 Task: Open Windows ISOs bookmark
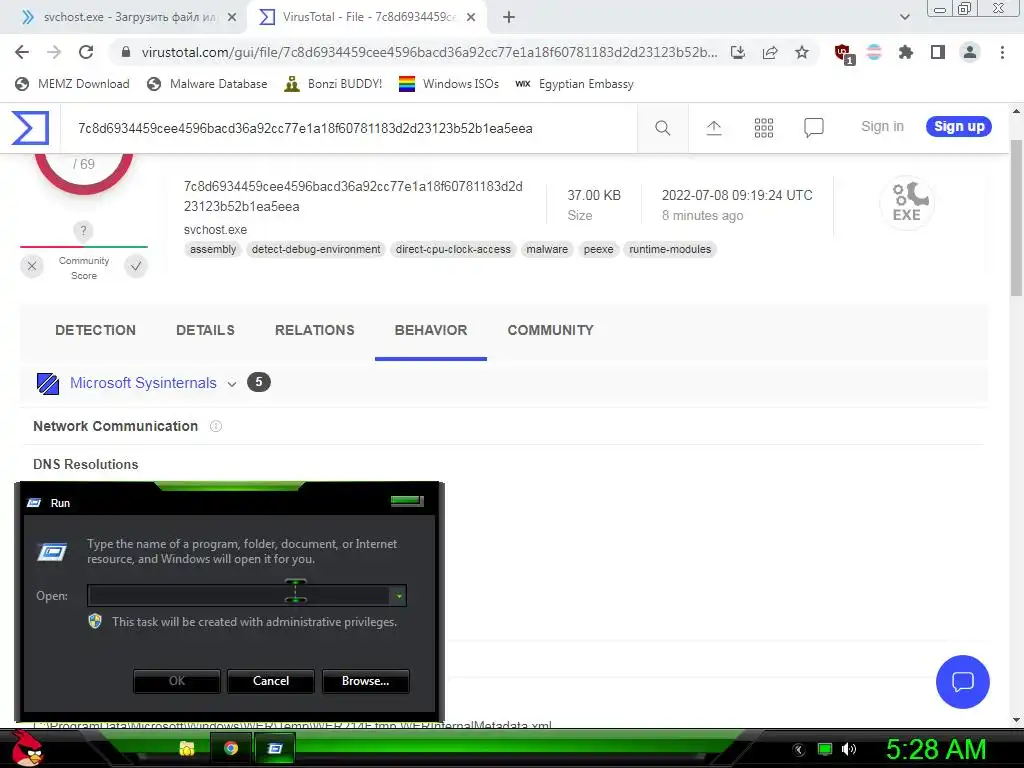click(449, 84)
